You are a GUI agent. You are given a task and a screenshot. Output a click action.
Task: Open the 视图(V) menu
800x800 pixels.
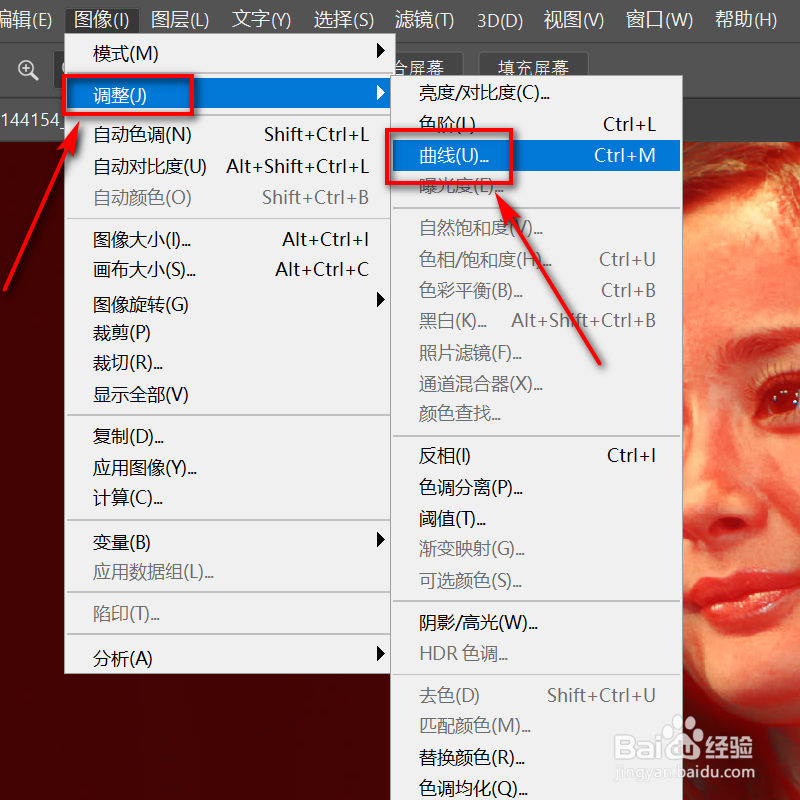click(573, 20)
